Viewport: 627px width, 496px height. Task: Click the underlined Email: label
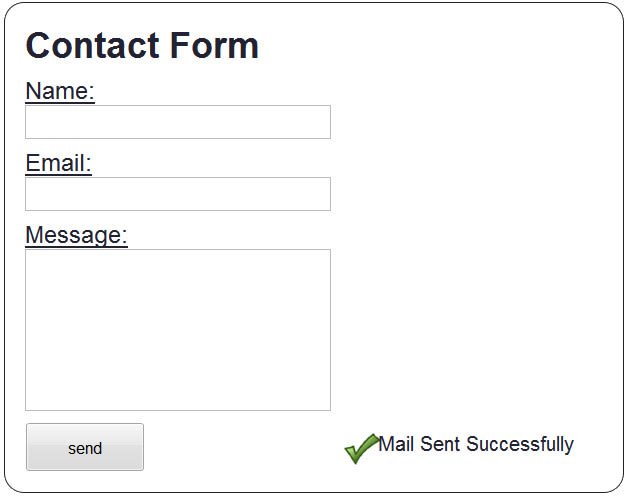(x=59, y=163)
